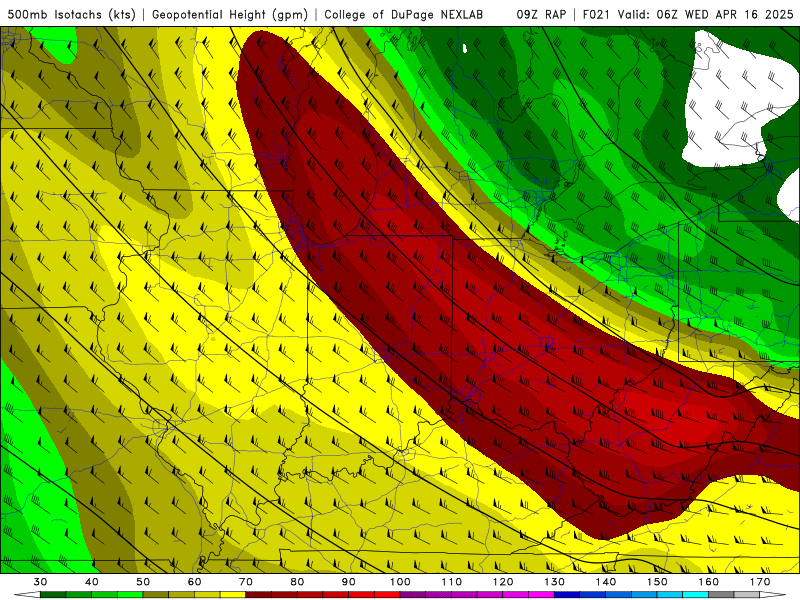Click the 140 label on the color scale

(606, 582)
